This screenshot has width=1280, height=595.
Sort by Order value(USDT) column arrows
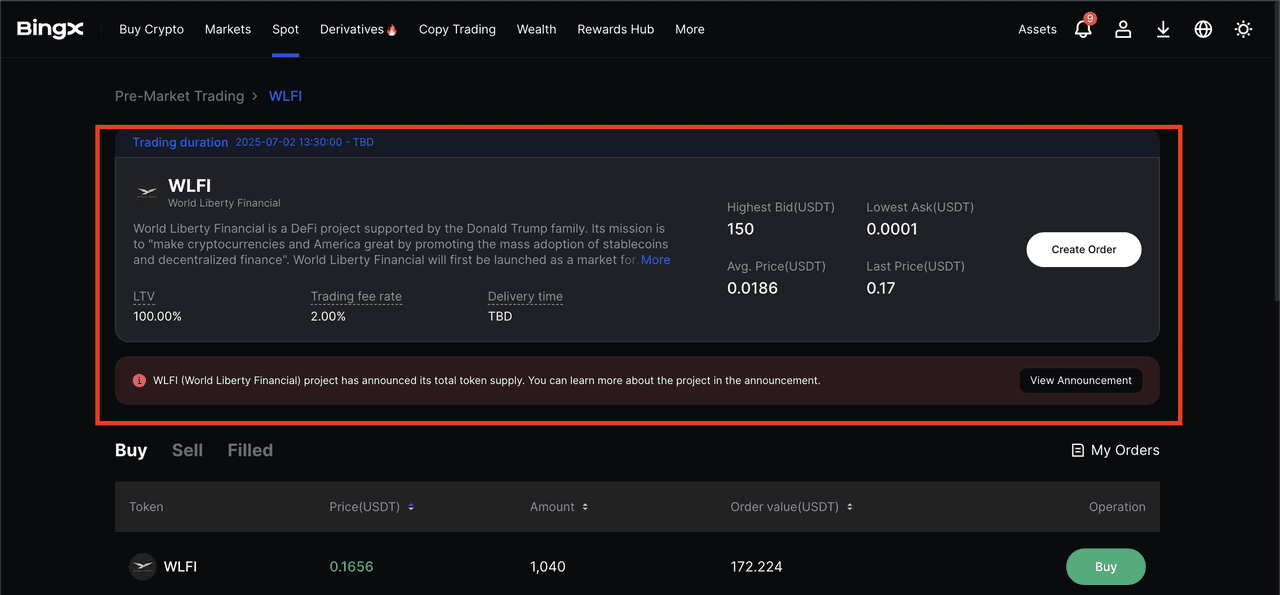tap(849, 507)
